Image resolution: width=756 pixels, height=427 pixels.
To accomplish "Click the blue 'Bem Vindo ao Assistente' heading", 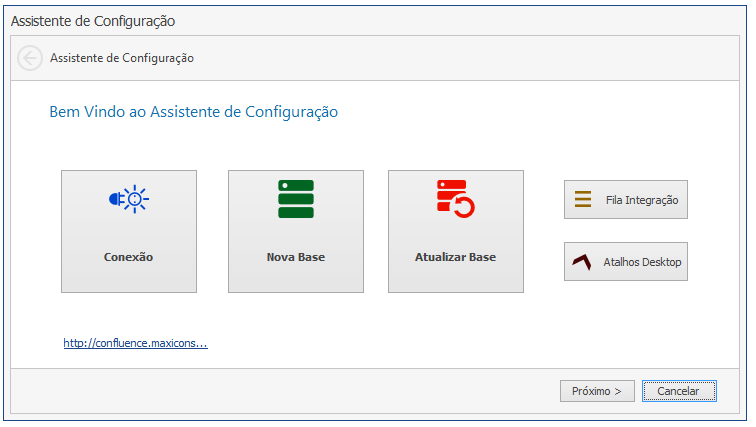I will (194, 112).
